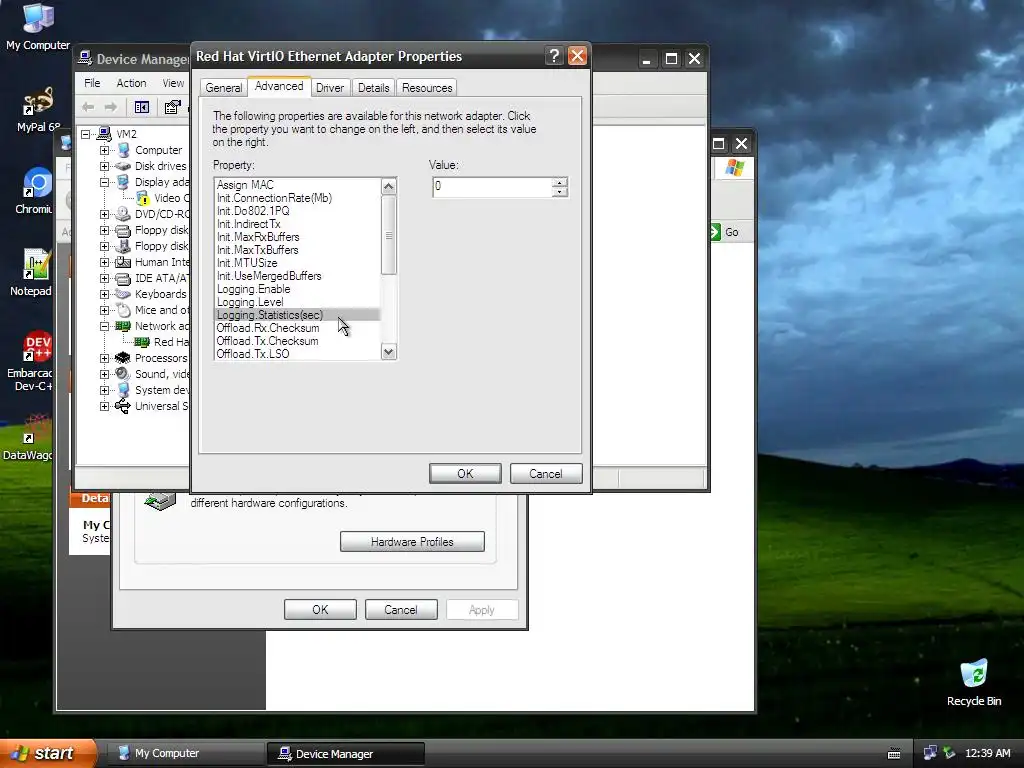Click the Forward arrow in Device Manager toolbar
Image resolution: width=1024 pixels, height=768 pixels.
point(111,107)
